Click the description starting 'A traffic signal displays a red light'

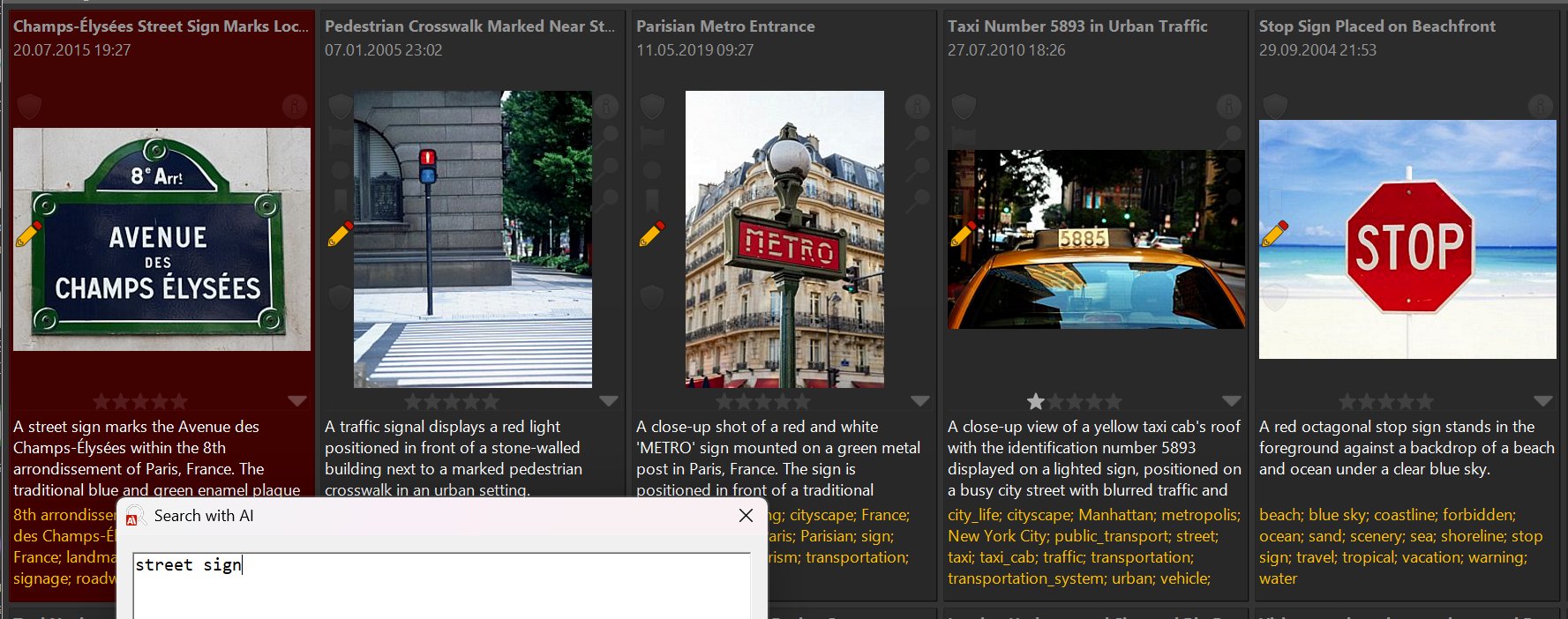pyautogui.click(x=454, y=458)
